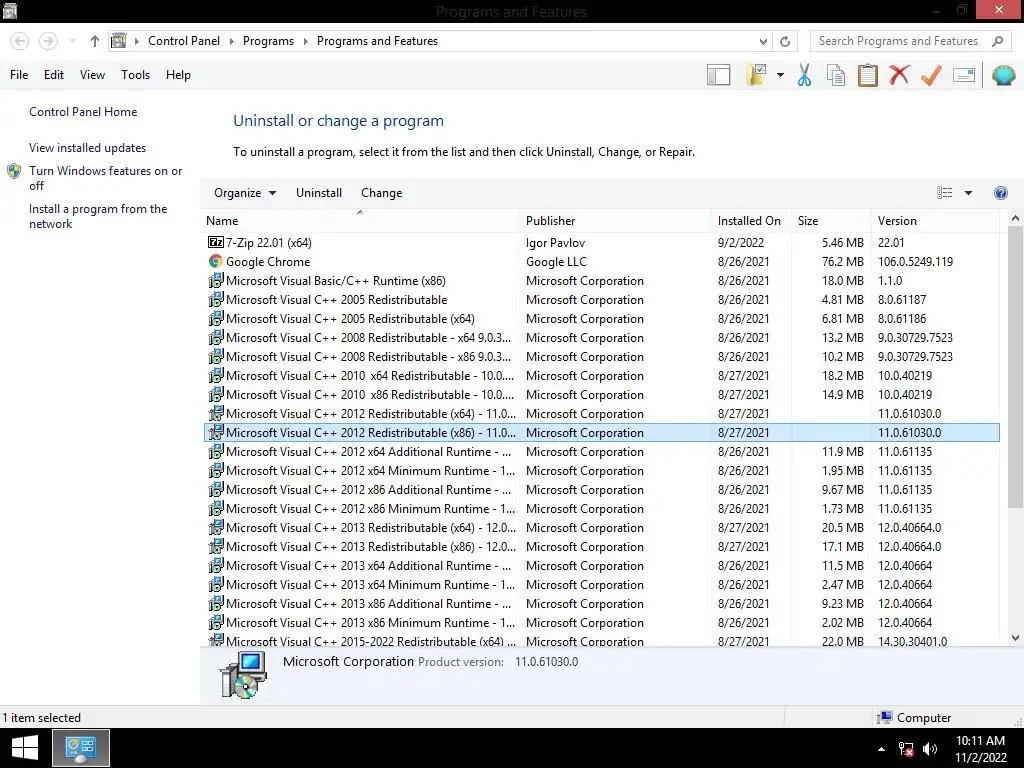Click the Refresh button in address bar

click(x=785, y=41)
